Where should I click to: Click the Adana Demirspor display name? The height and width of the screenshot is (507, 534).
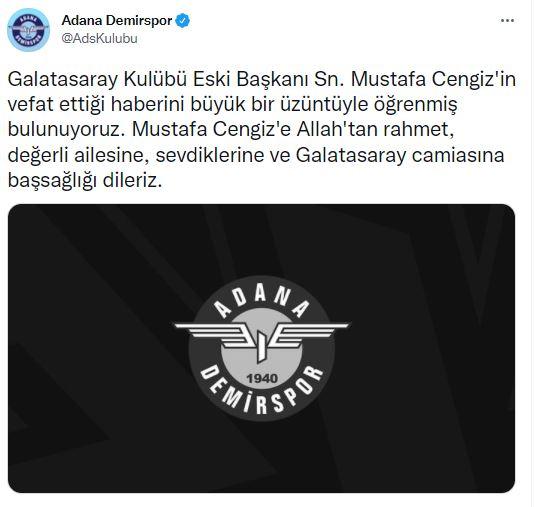pos(117,20)
